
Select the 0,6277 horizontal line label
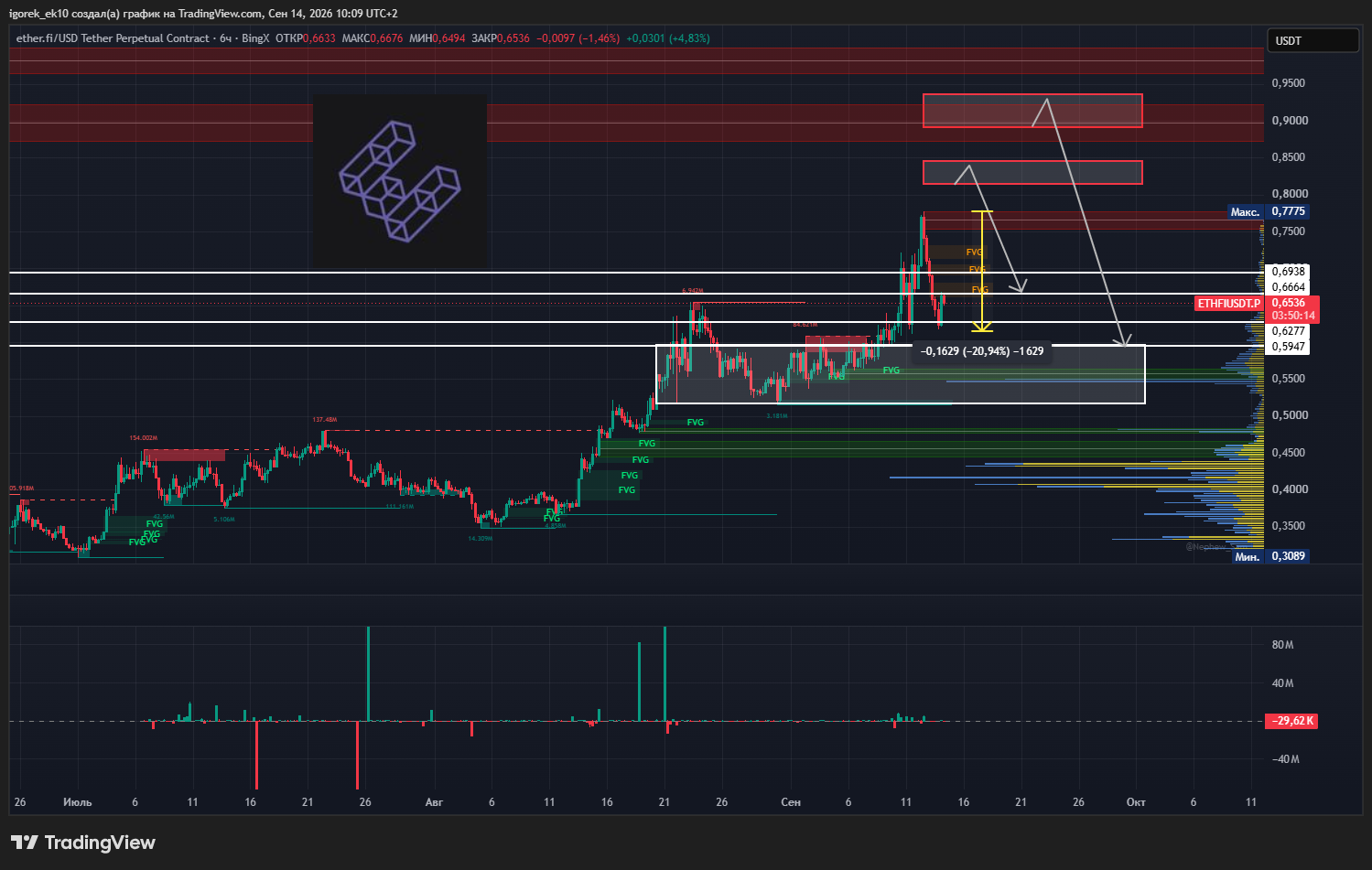click(1288, 331)
